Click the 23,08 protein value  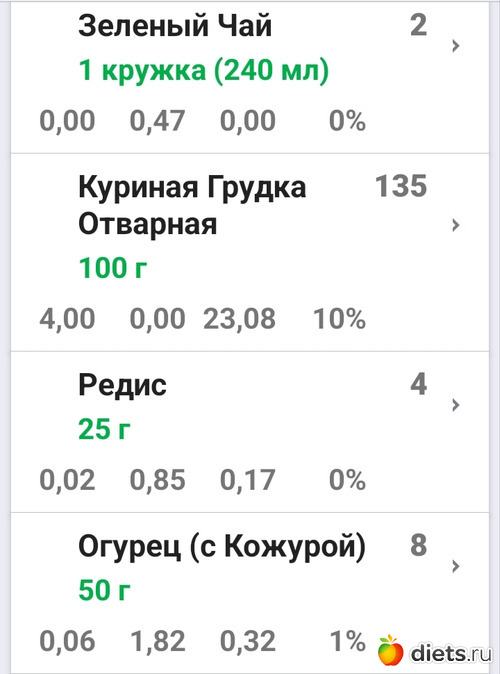point(239,319)
